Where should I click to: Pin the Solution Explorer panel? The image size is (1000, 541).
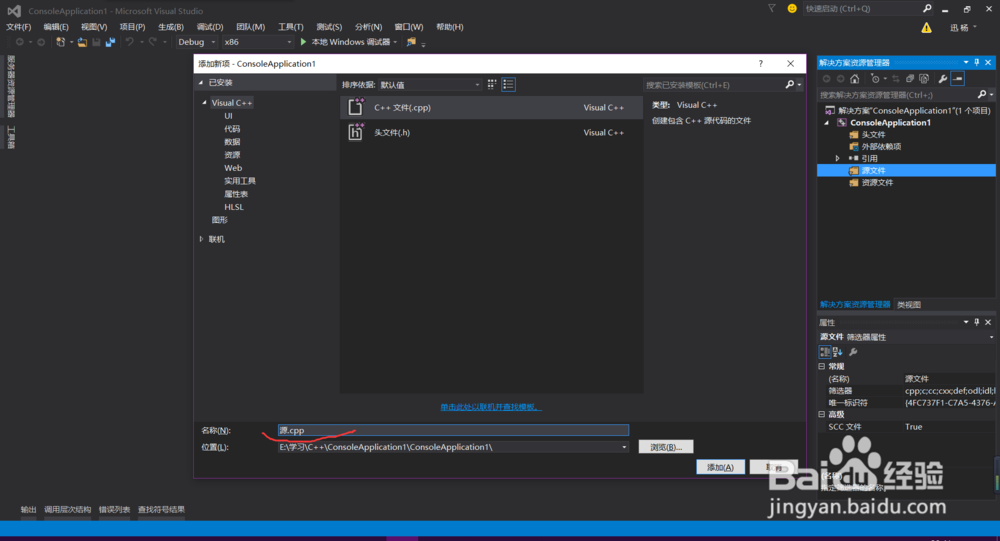coord(976,63)
